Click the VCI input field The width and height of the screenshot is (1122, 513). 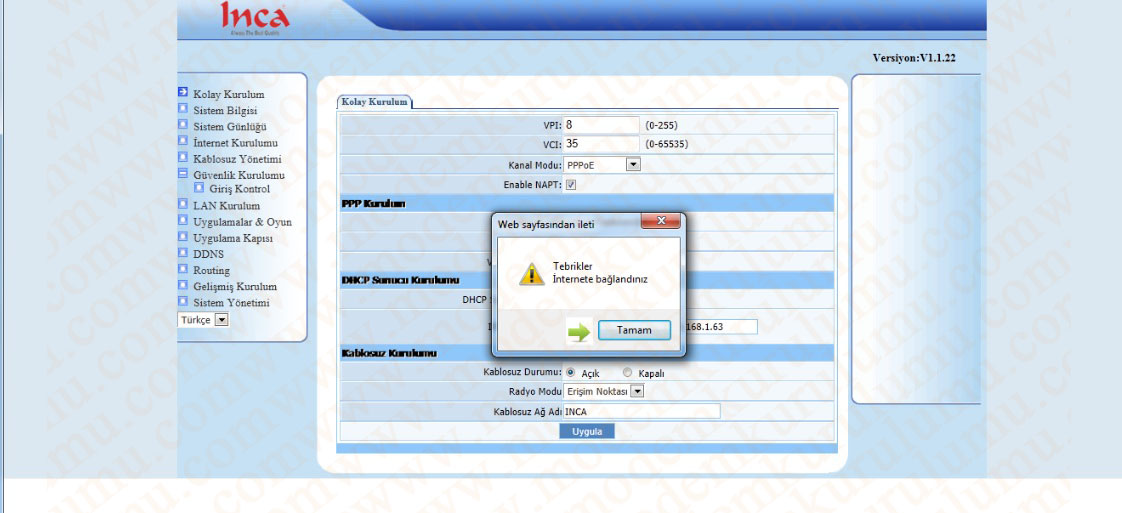[x=601, y=144]
